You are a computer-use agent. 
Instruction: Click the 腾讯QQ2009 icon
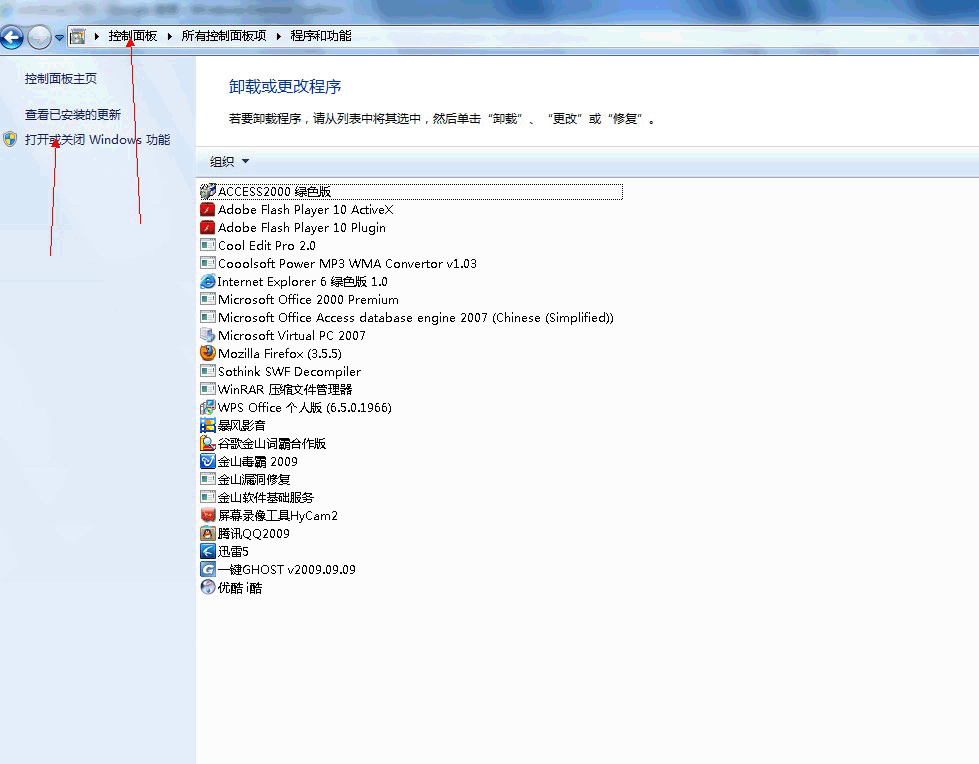(x=208, y=534)
